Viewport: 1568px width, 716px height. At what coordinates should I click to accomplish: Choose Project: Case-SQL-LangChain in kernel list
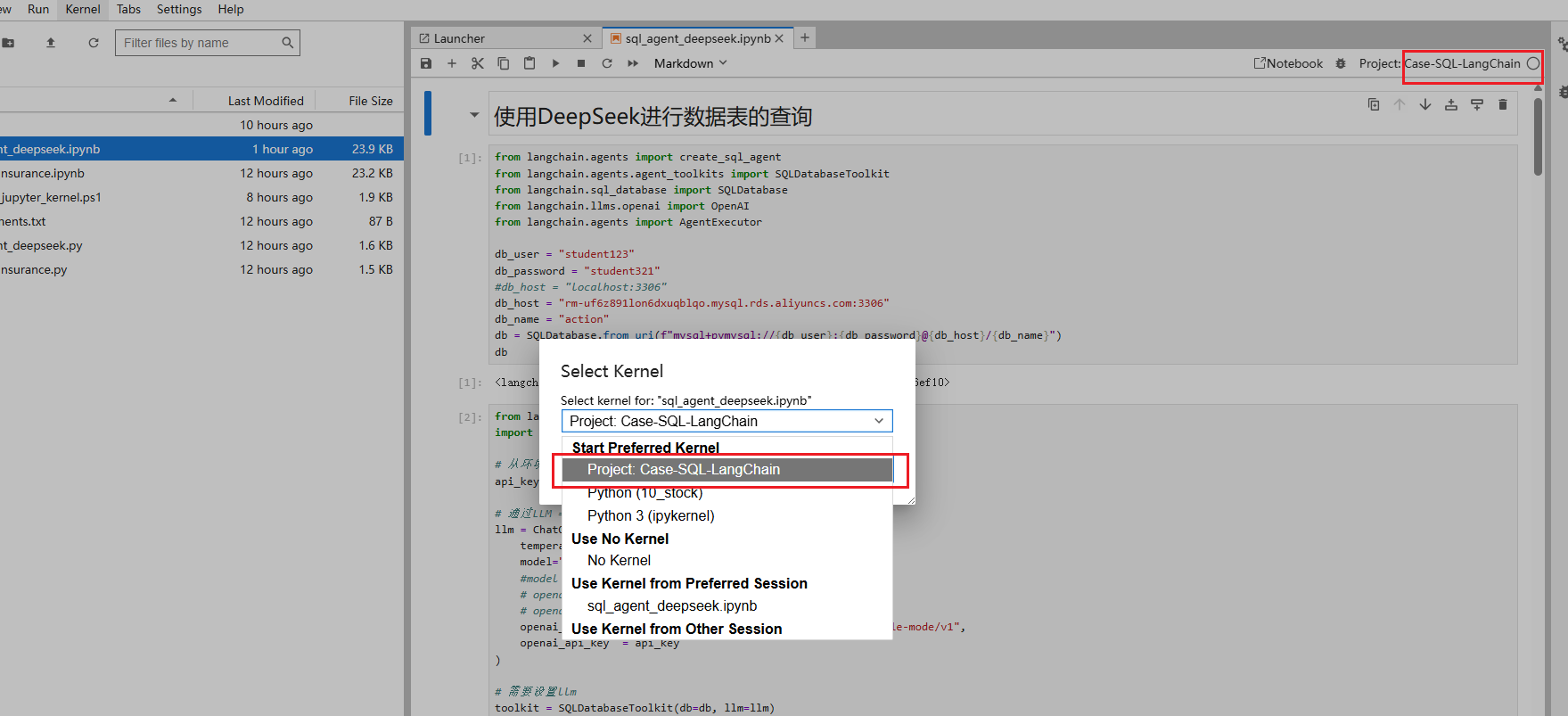click(727, 470)
